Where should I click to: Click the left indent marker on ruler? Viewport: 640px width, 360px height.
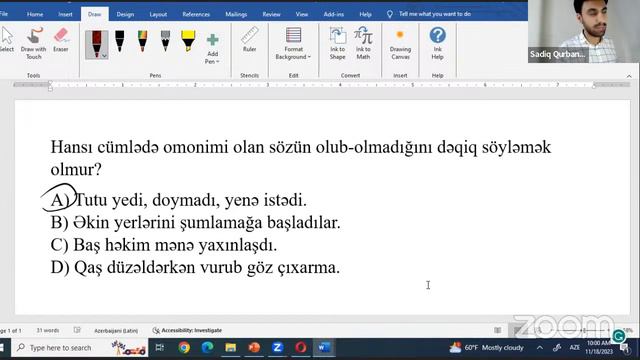click(50, 85)
